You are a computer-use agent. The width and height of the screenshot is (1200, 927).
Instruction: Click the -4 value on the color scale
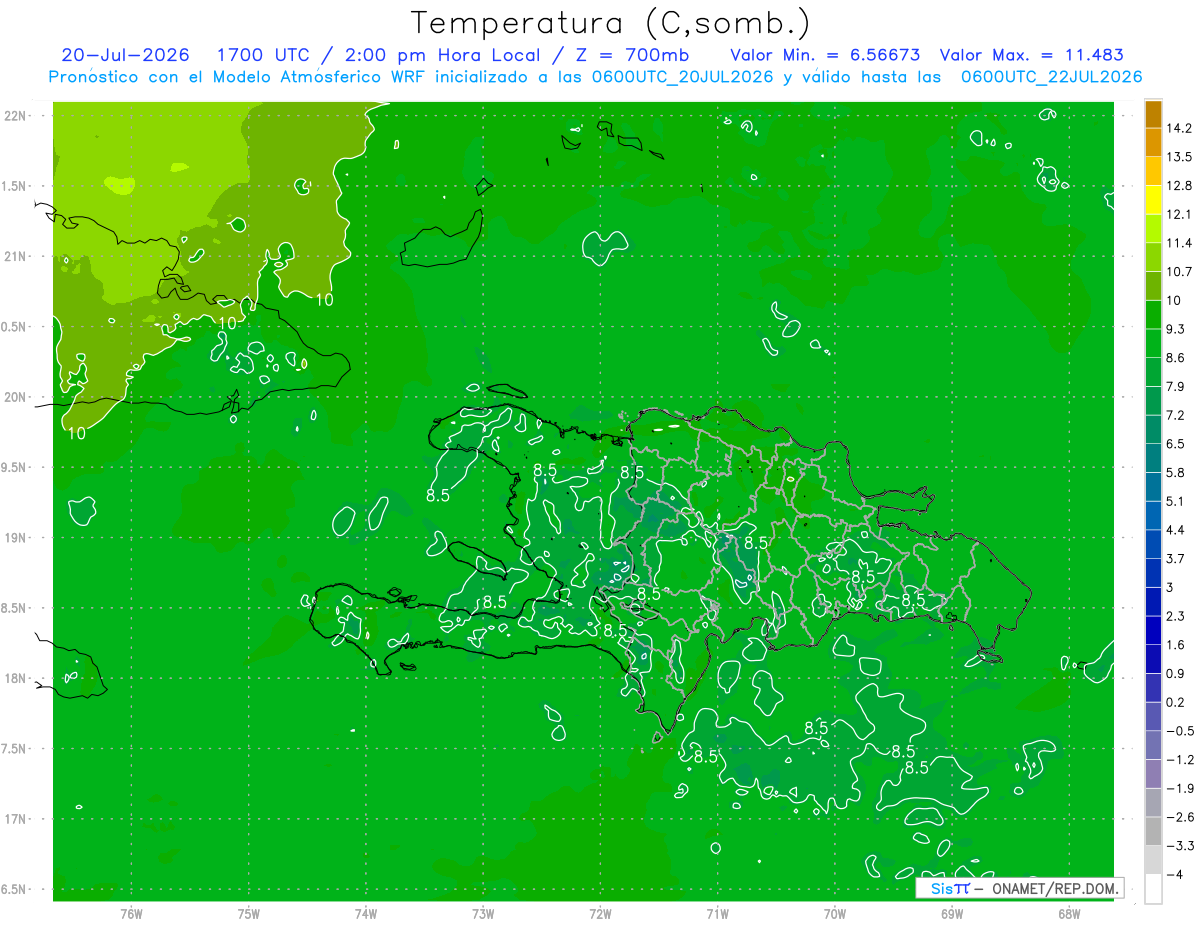(x=1174, y=874)
